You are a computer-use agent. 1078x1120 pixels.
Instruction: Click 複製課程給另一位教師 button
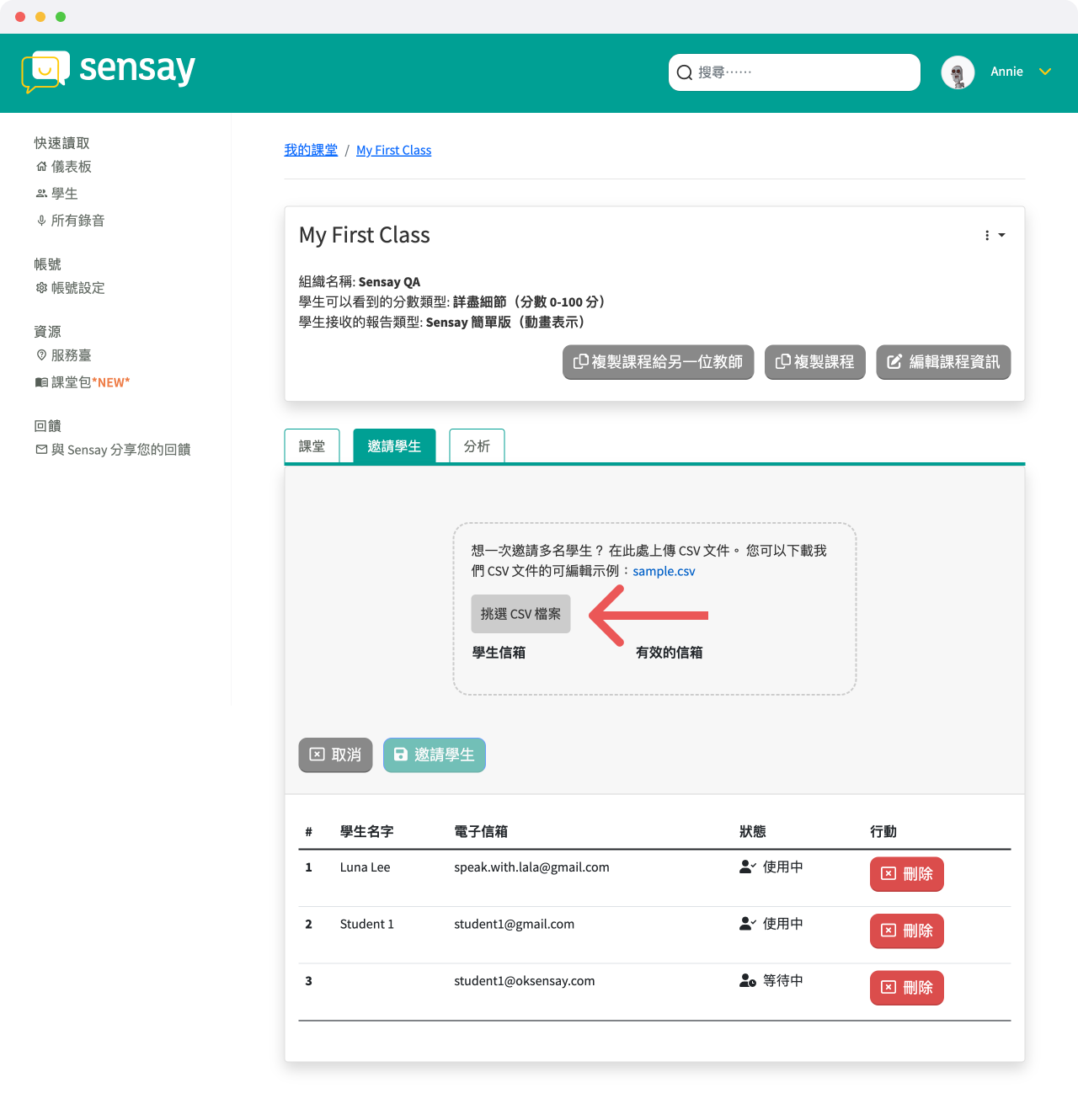click(x=658, y=362)
